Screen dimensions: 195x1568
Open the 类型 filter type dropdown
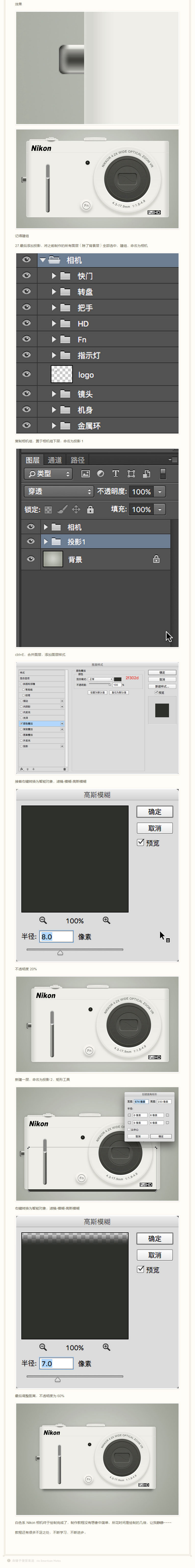[x=48, y=473]
